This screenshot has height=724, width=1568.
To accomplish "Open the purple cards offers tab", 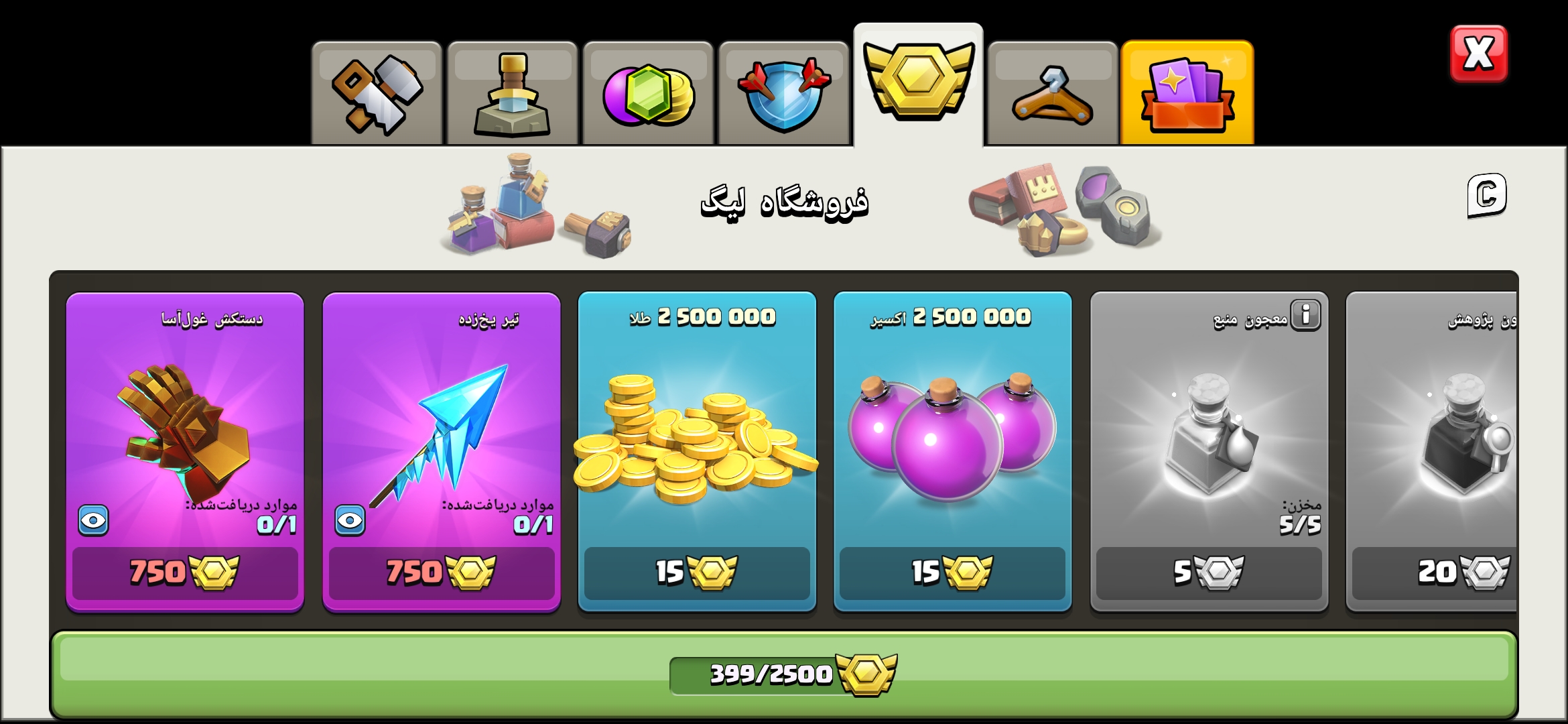I will 1187,93.
